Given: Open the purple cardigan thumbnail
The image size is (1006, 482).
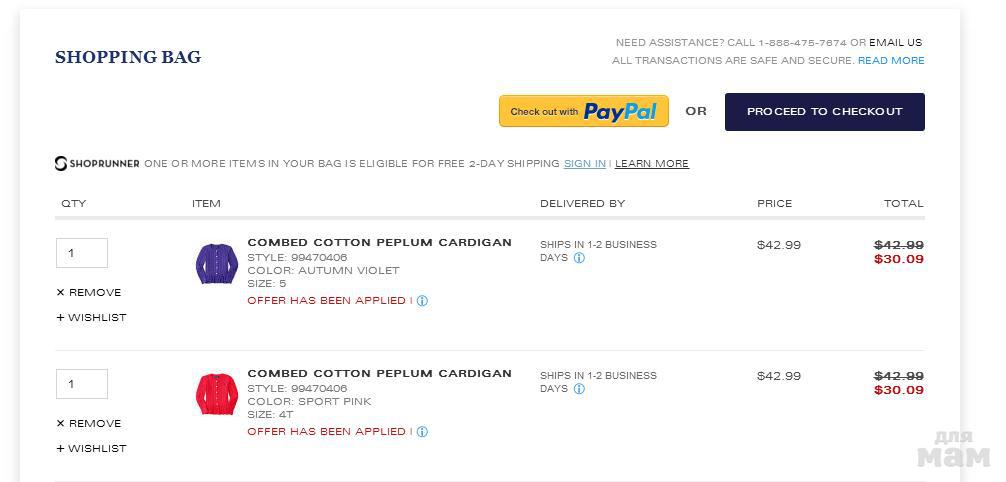Looking at the screenshot, I should pyautogui.click(x=216, y=263).
